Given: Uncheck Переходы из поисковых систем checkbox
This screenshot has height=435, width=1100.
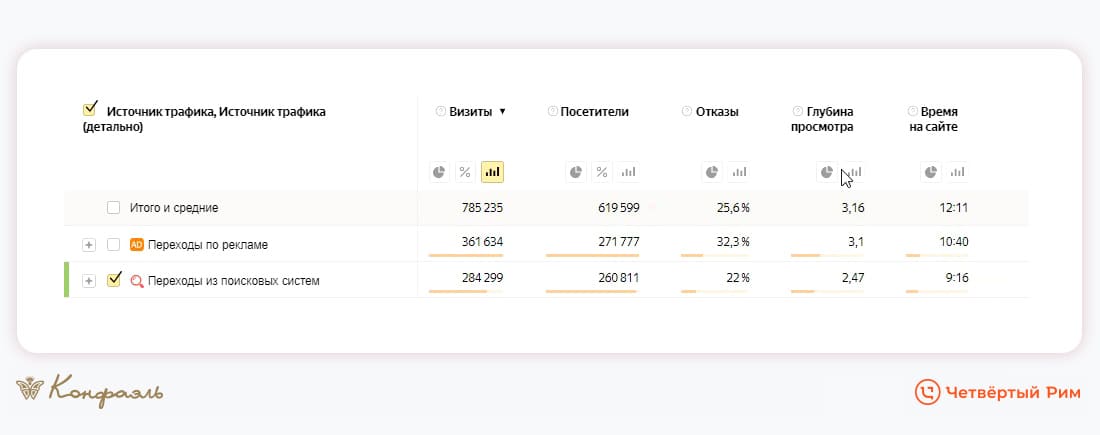Looking at the screenshot, I should click(114, 280).
